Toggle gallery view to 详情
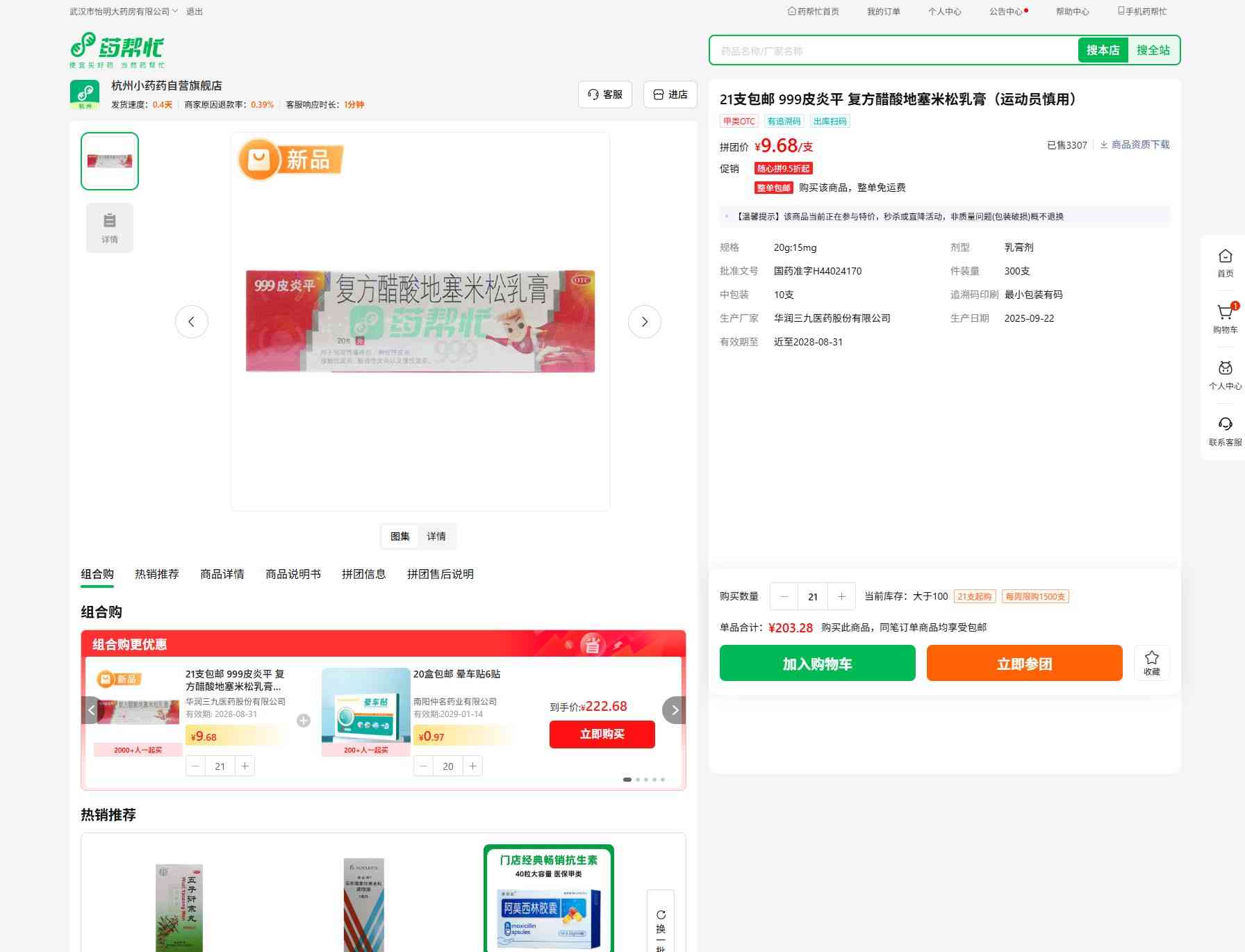Image resolution: width=1245 pixels, height=952 pixels. [436, 536]
